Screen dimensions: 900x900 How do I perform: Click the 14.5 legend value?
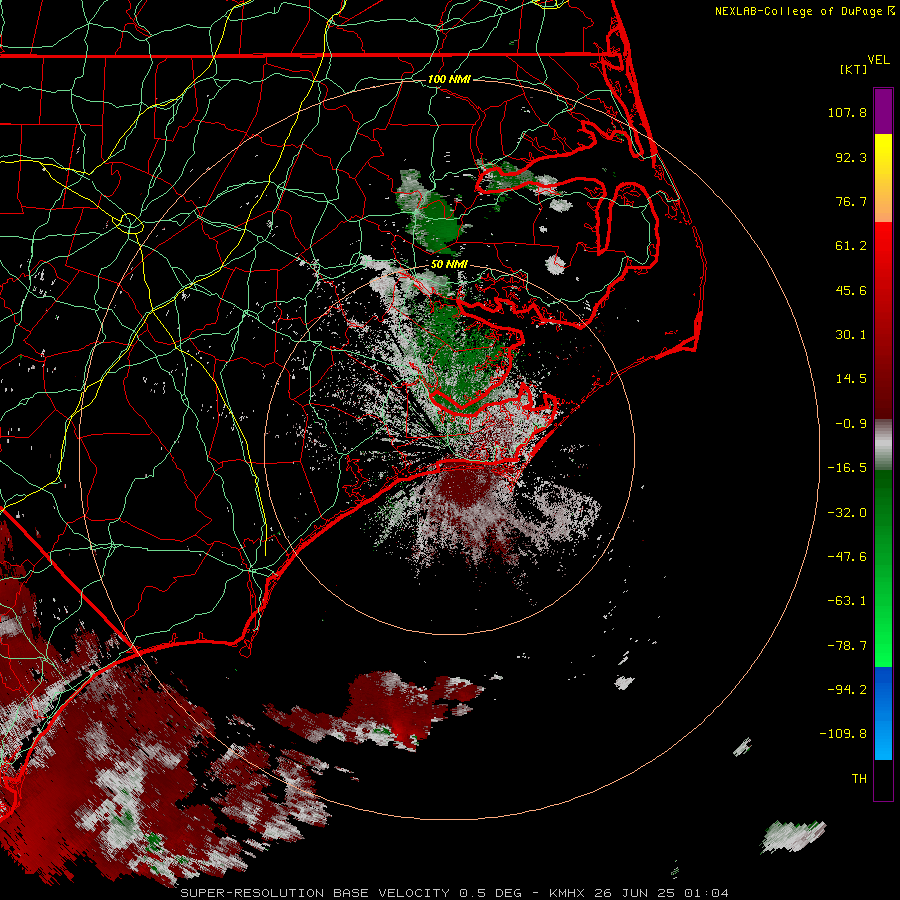(851, 379)
